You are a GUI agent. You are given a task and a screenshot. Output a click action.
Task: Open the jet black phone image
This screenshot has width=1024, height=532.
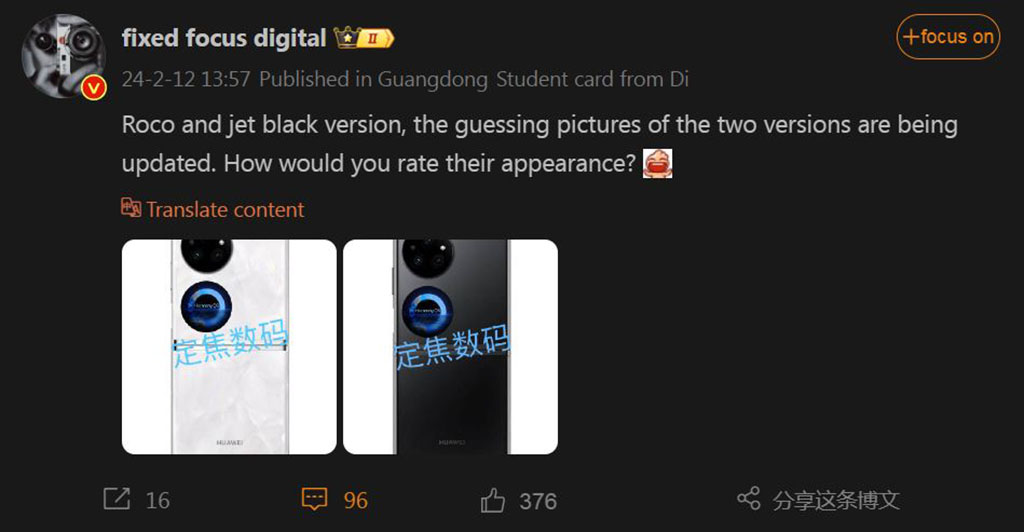(451, 347)
